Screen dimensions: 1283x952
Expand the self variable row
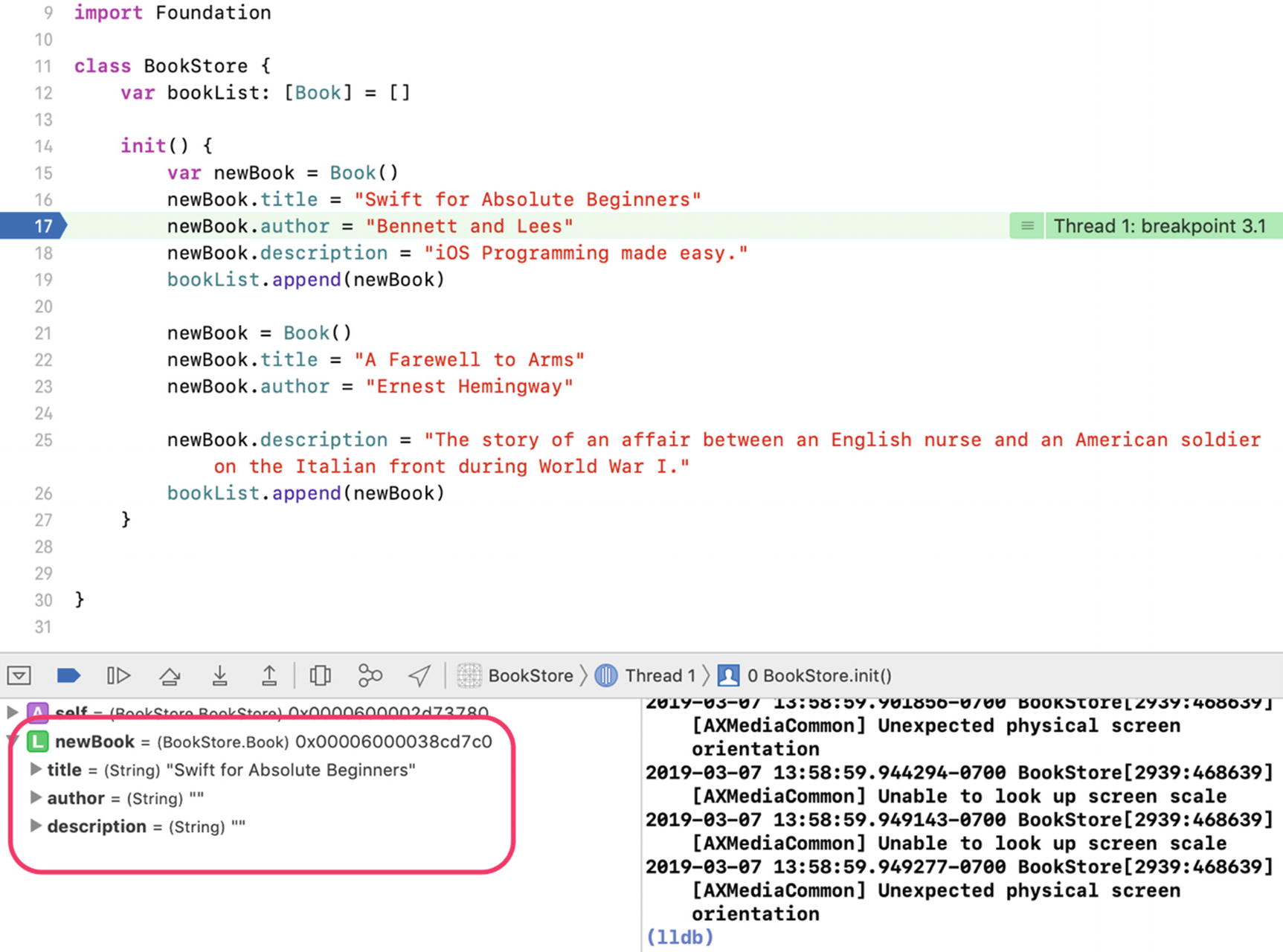tap(13, 713)
